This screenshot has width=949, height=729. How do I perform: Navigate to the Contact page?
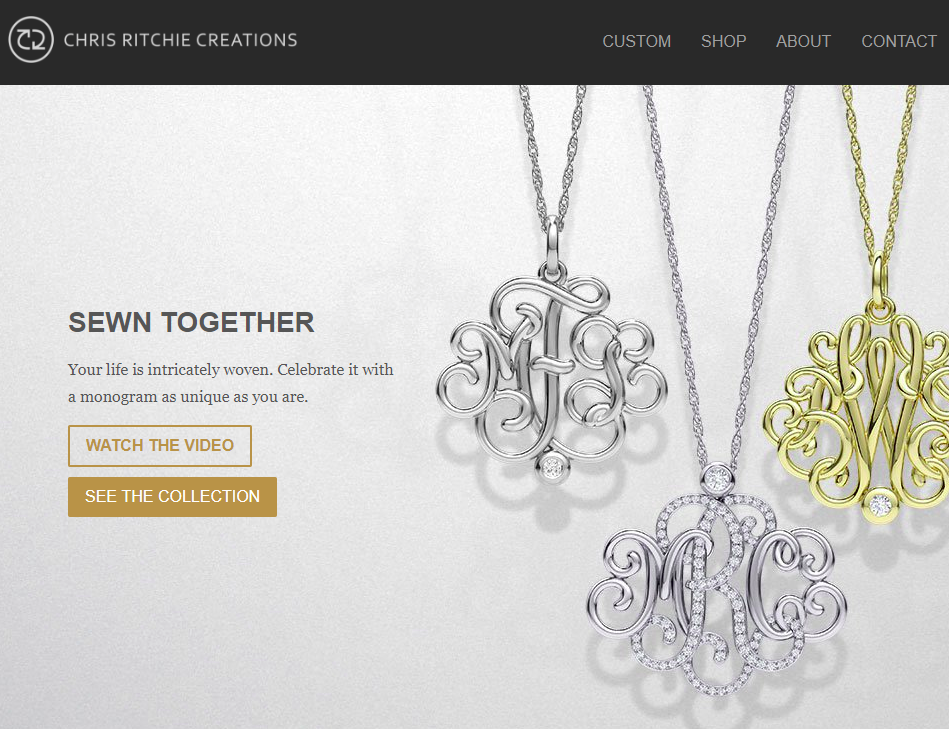click(899, 41)
